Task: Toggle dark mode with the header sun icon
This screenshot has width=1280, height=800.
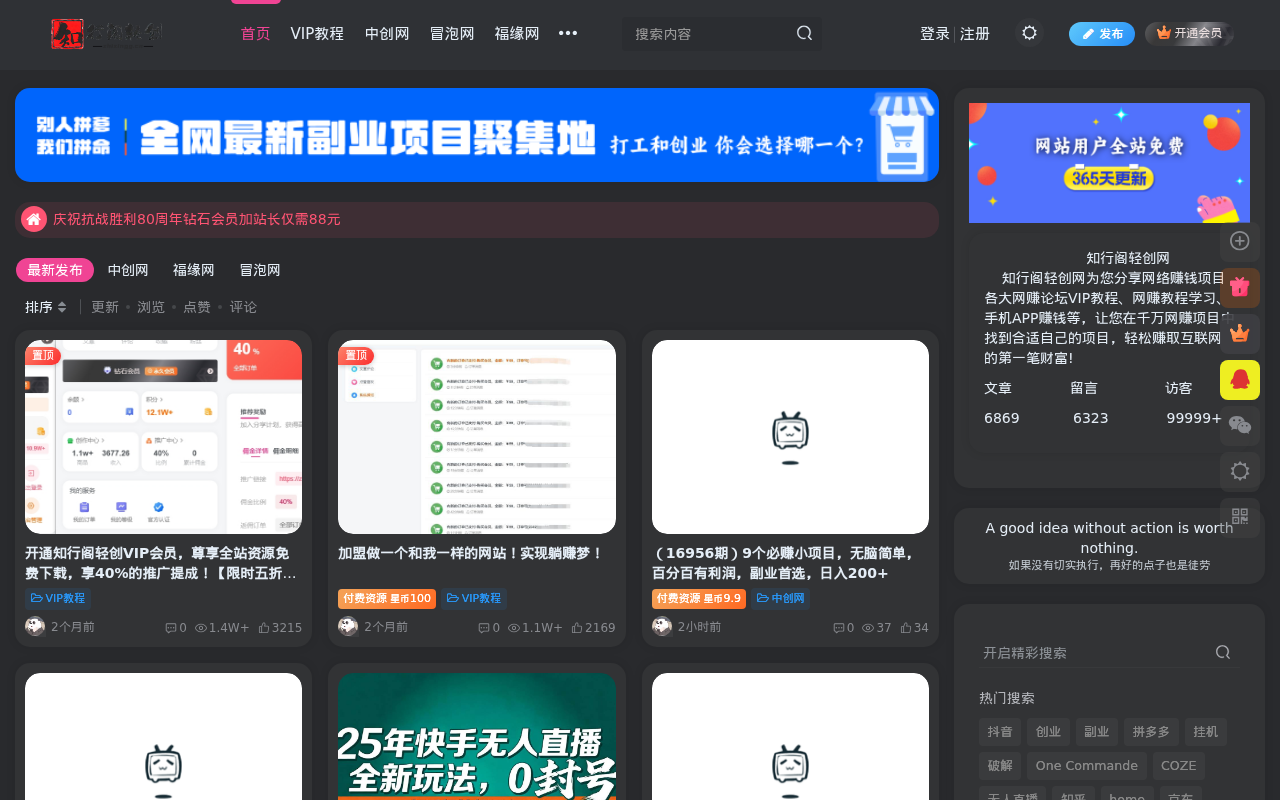Action: (x=1028, y=32)
